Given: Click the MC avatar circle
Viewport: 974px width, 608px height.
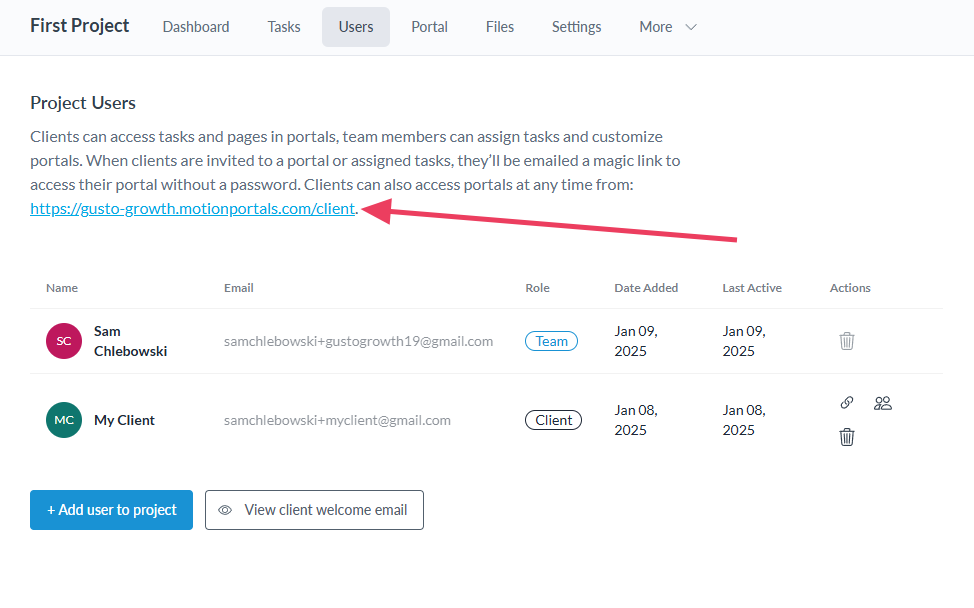Looking at the screenshot, I should tap(64, 420).
